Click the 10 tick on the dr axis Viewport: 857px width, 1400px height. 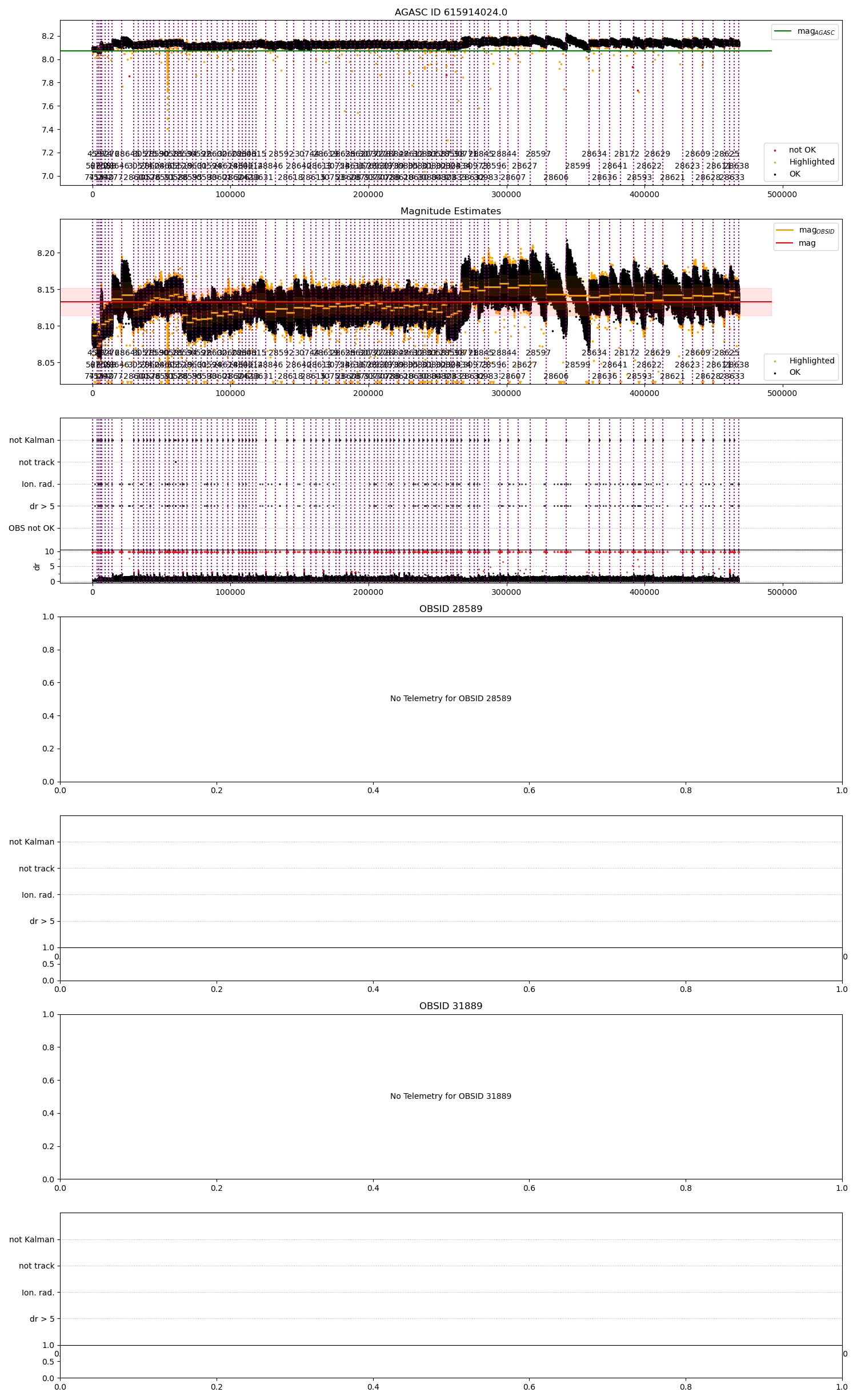tap(50, 551)
